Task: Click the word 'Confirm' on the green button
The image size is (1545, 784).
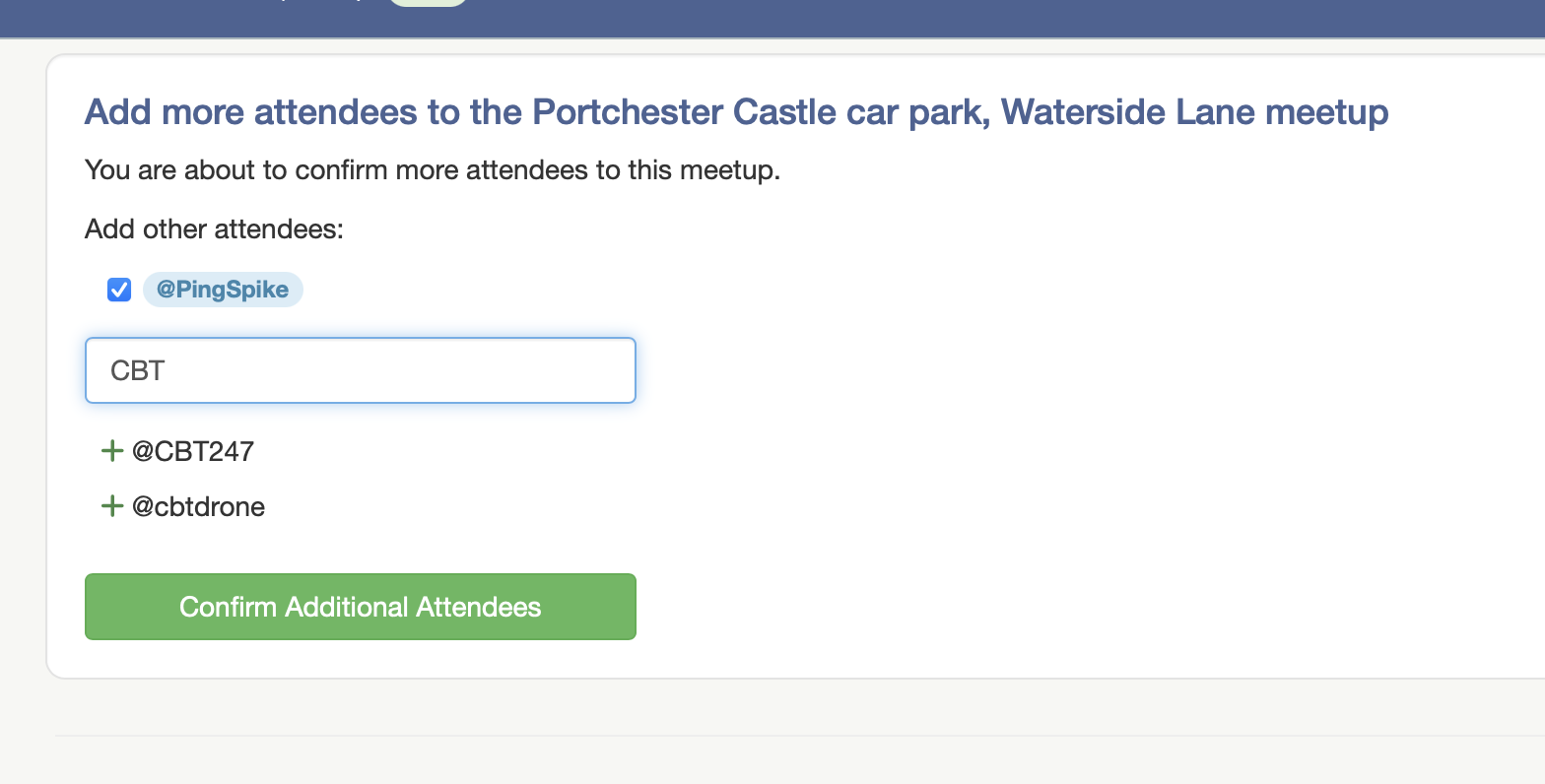Action: (228, 607)
